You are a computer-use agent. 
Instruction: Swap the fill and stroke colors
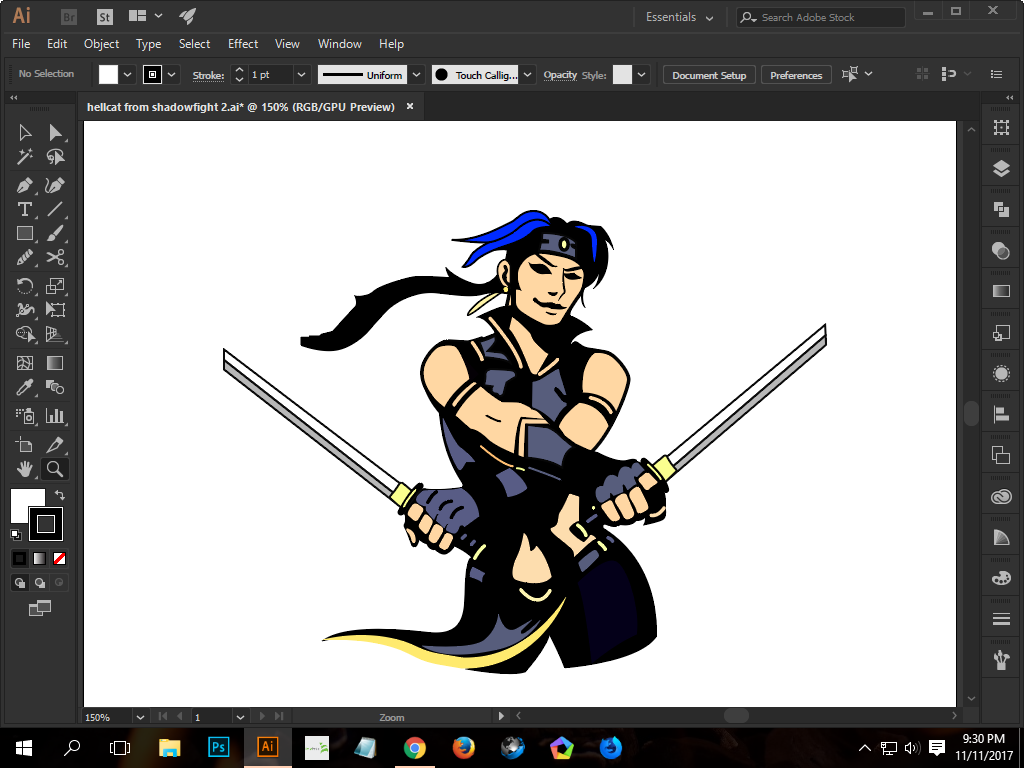[x=58, y=493]
